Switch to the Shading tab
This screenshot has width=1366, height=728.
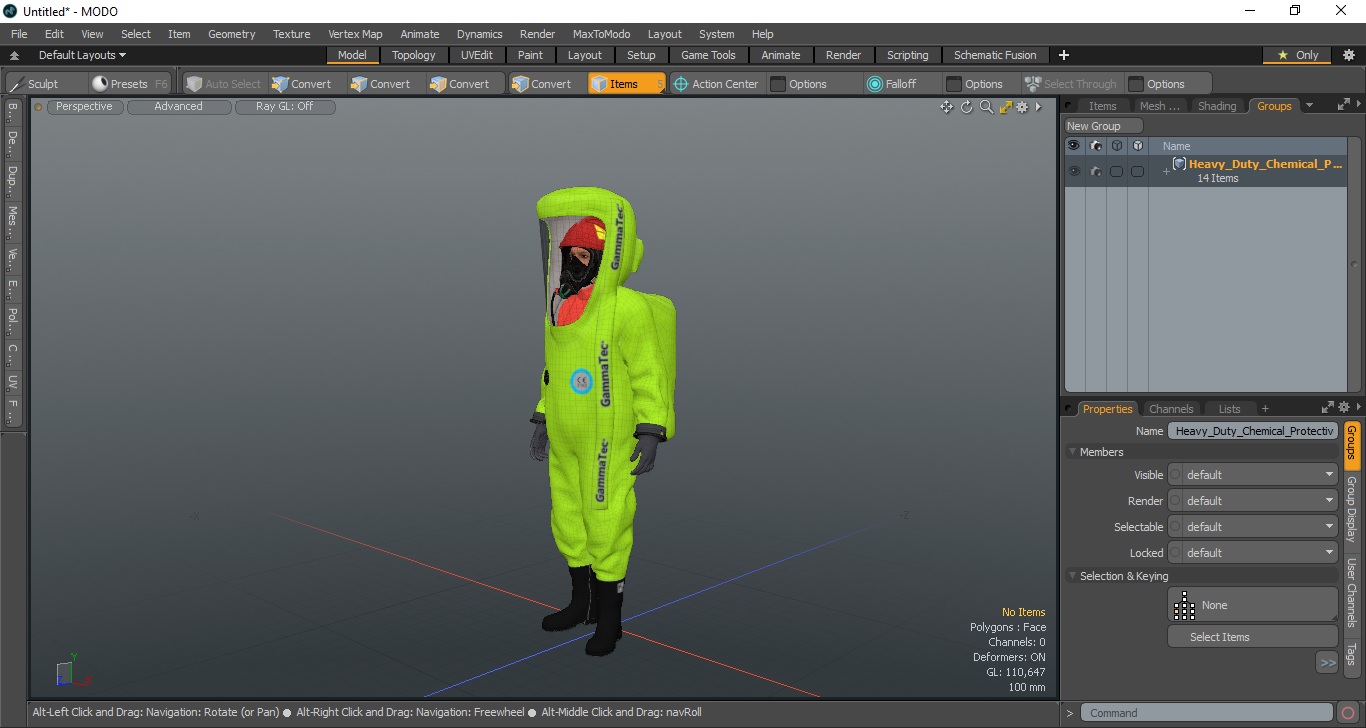point(1217,106)
